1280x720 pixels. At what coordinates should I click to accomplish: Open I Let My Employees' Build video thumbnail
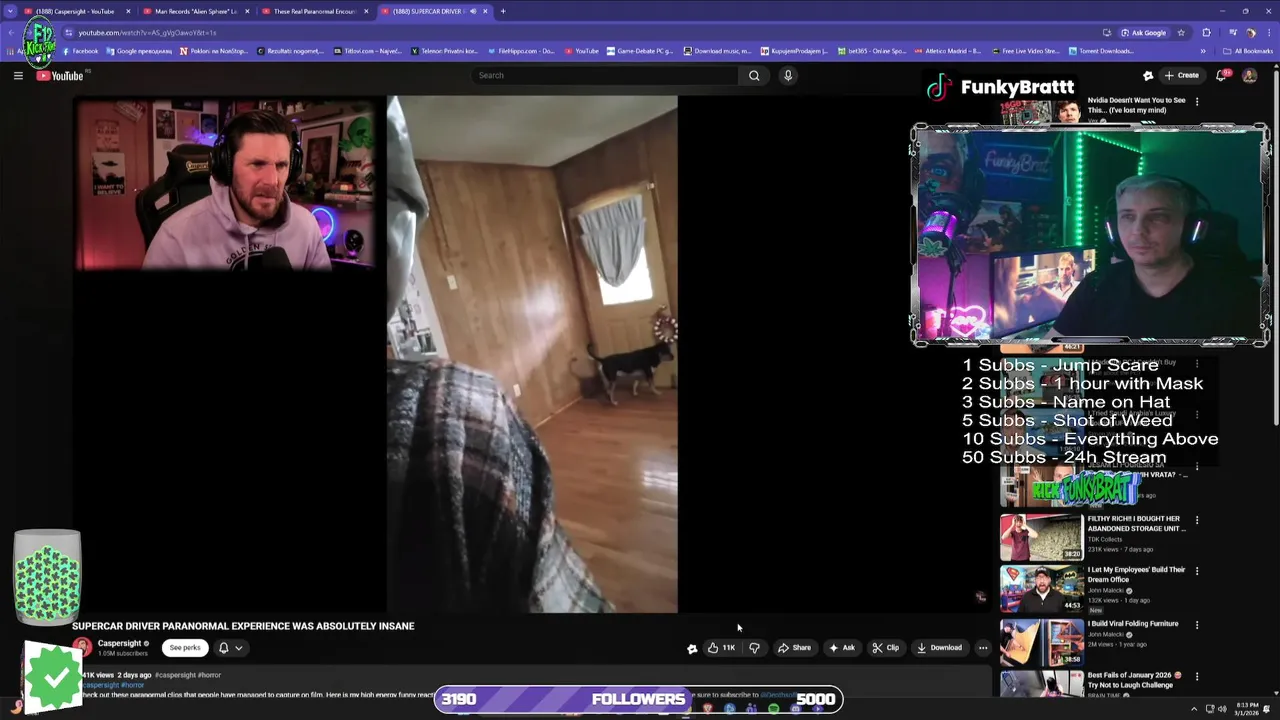[x=1041, y=588]
